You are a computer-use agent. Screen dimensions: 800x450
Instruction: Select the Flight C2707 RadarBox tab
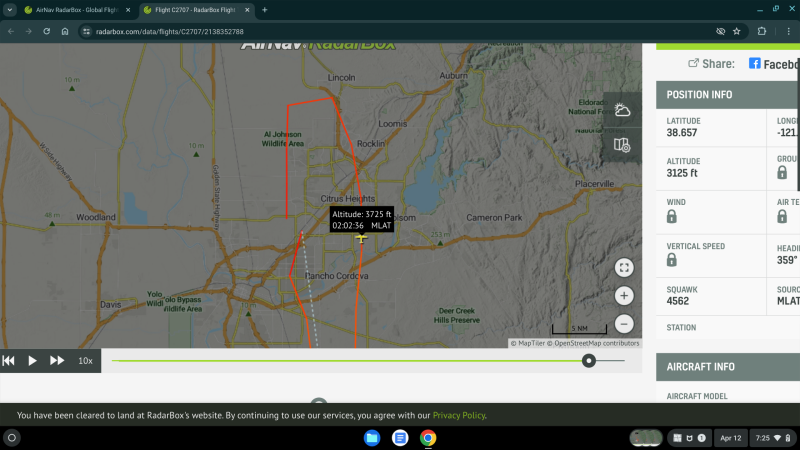click(196, 10)
